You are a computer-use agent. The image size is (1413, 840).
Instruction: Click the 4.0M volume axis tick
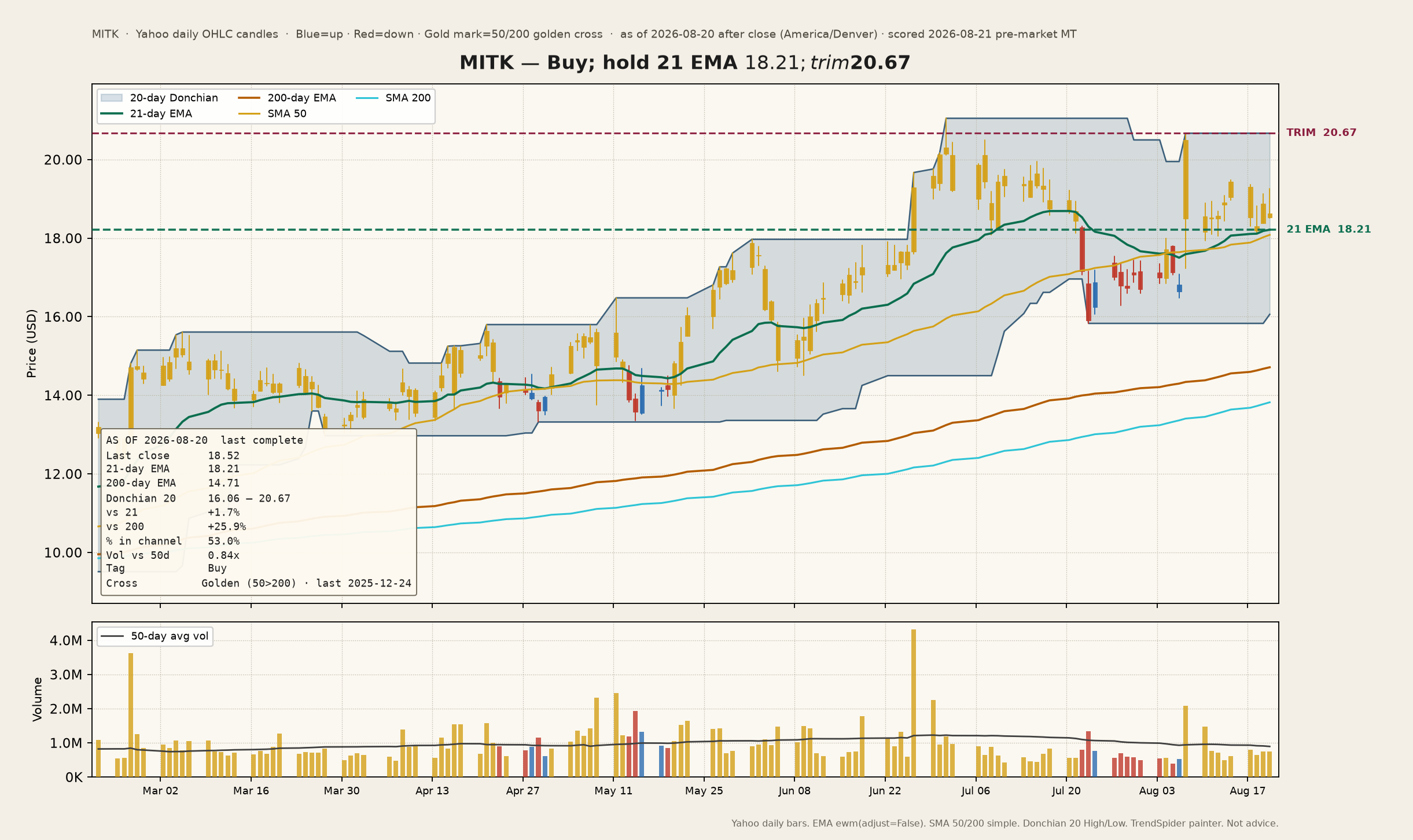(66, 641)
